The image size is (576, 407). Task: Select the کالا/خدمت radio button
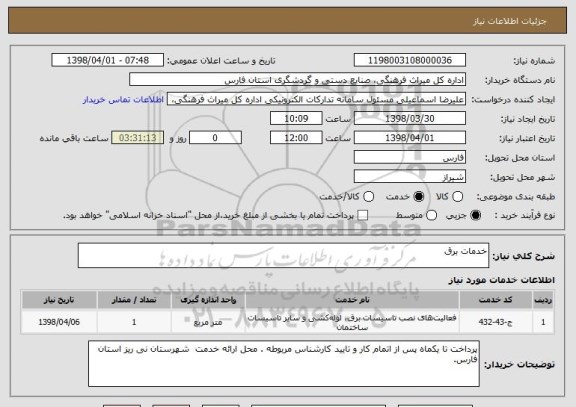pyautogui.click(x=368, y=197)
